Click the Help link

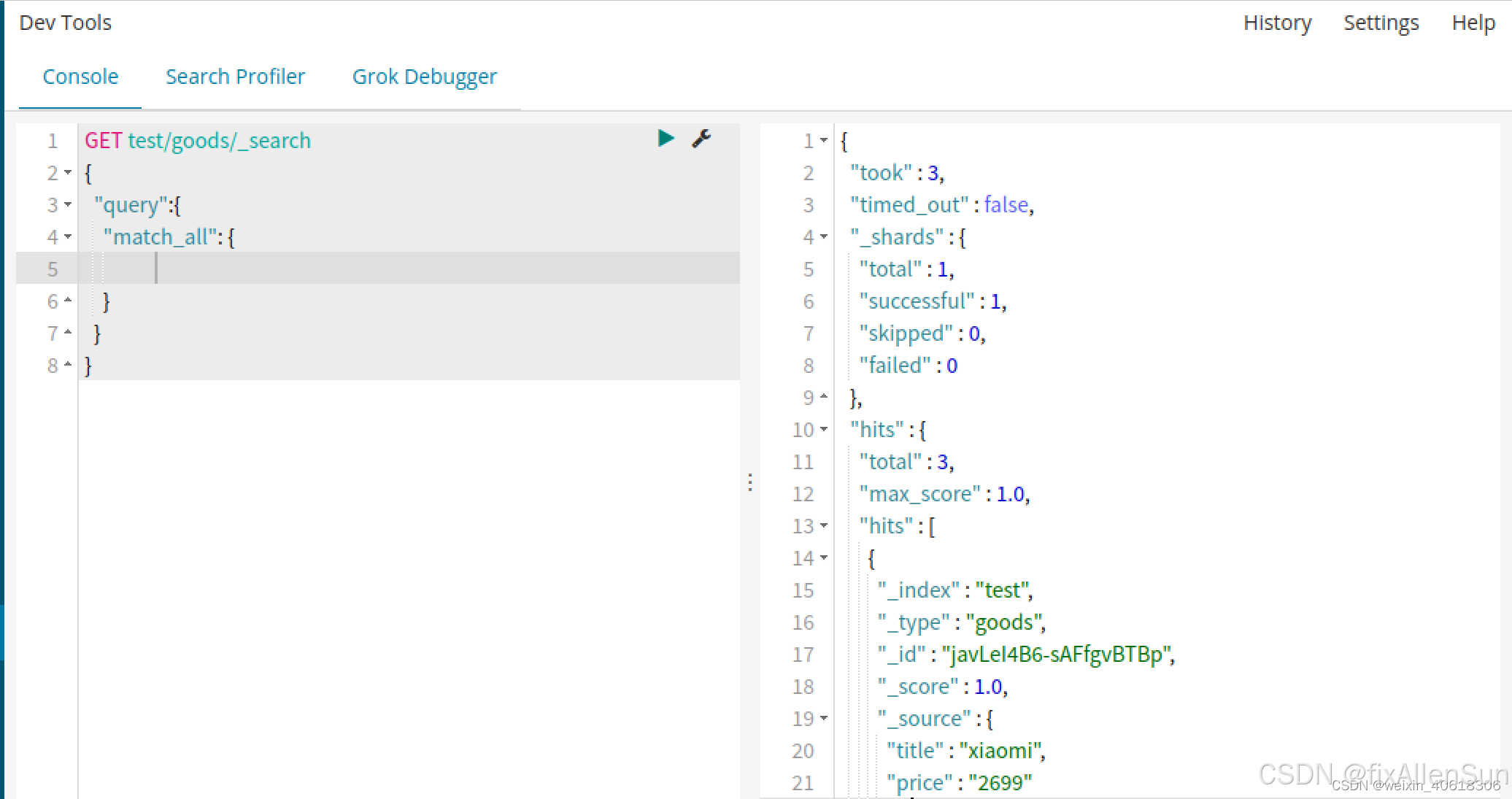(x=1473, y=23)
